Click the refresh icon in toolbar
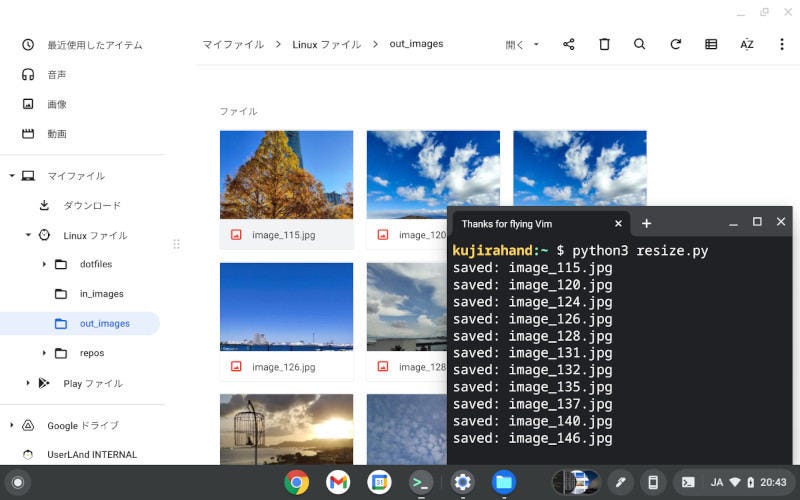This screenshot has height=500, width=800. click(x=676, y=44)
